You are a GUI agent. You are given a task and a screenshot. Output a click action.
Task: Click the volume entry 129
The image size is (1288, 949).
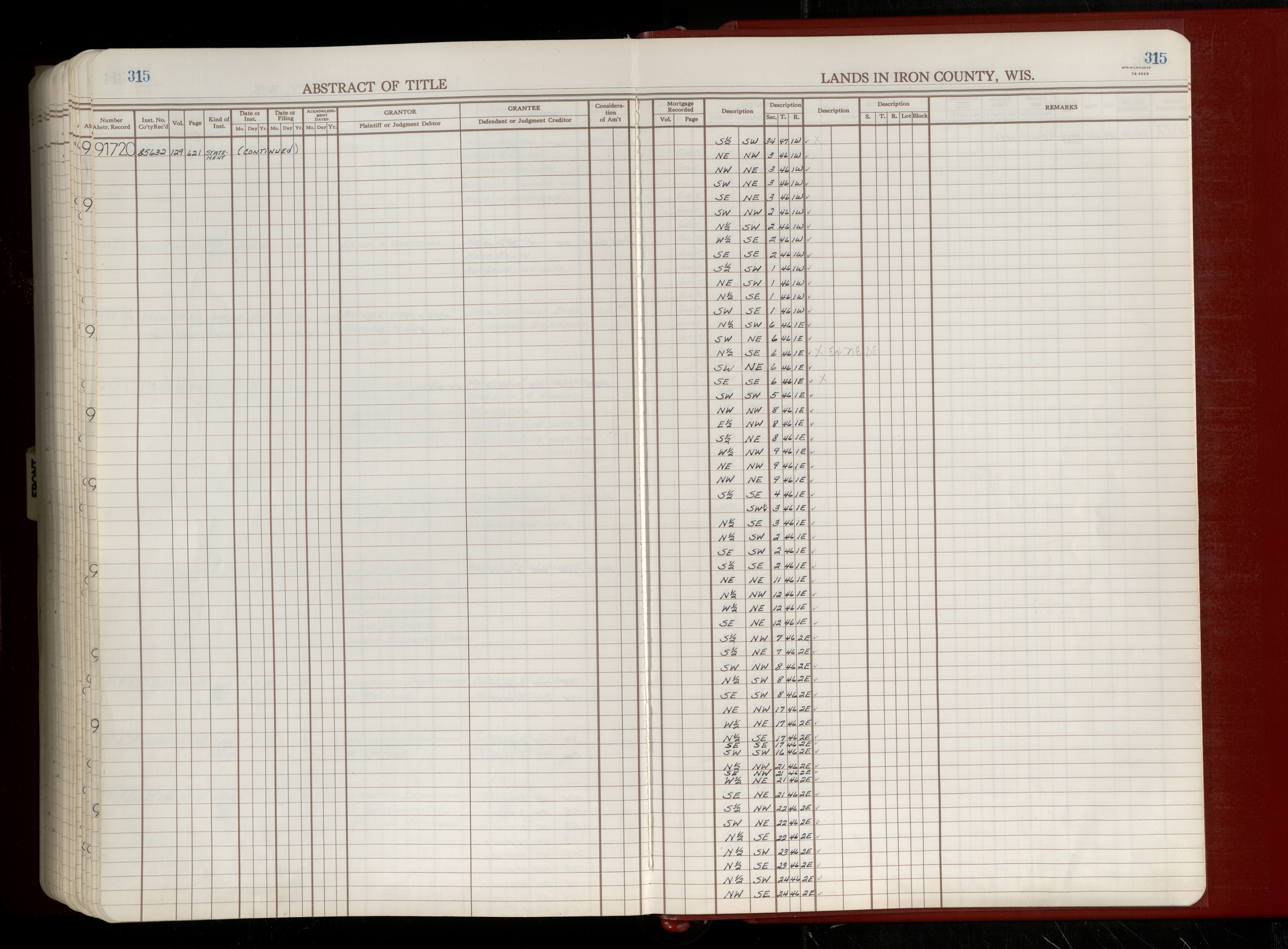(177, 152)
